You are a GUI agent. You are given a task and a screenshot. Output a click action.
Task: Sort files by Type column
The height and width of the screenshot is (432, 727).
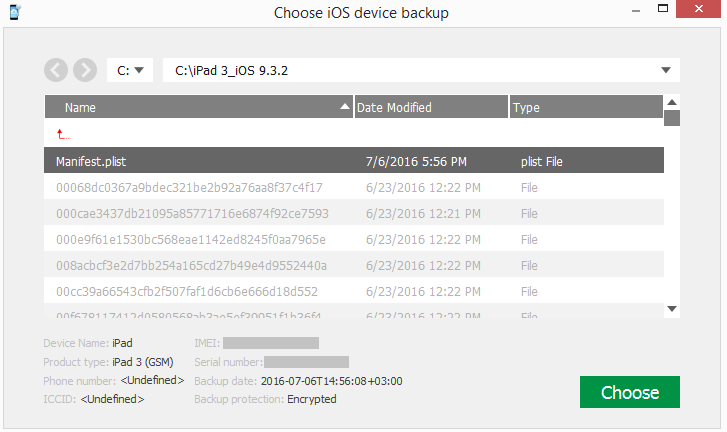[x=585, y=107]
